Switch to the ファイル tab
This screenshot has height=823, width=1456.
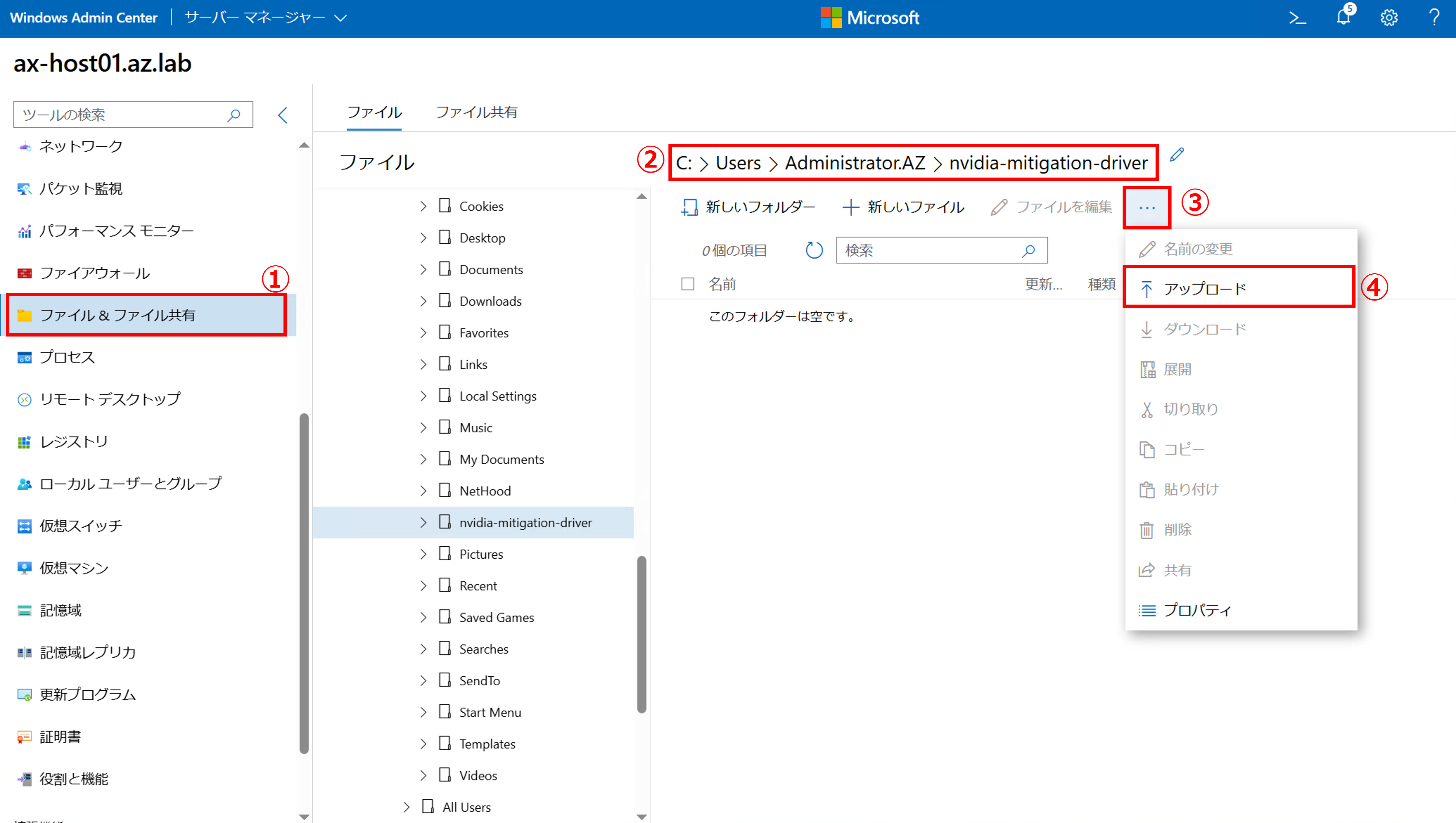[374, 112]
